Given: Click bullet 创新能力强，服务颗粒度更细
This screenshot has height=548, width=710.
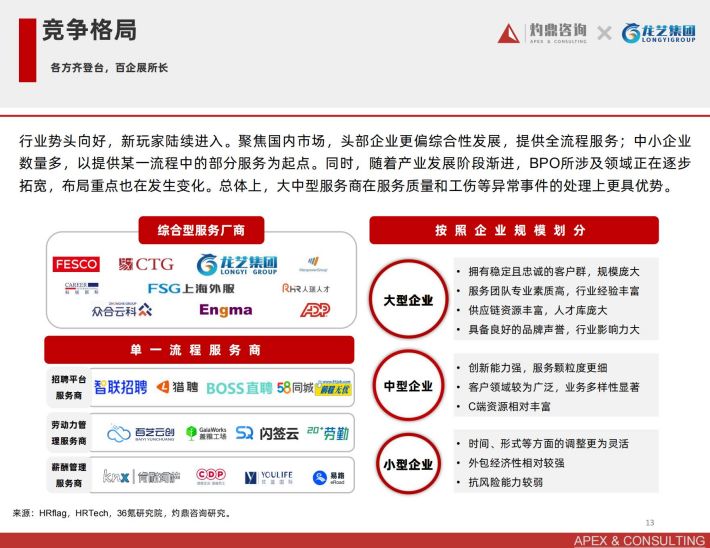Looking at the screenshot, I should pyautogui.click(x=537, y=368).
